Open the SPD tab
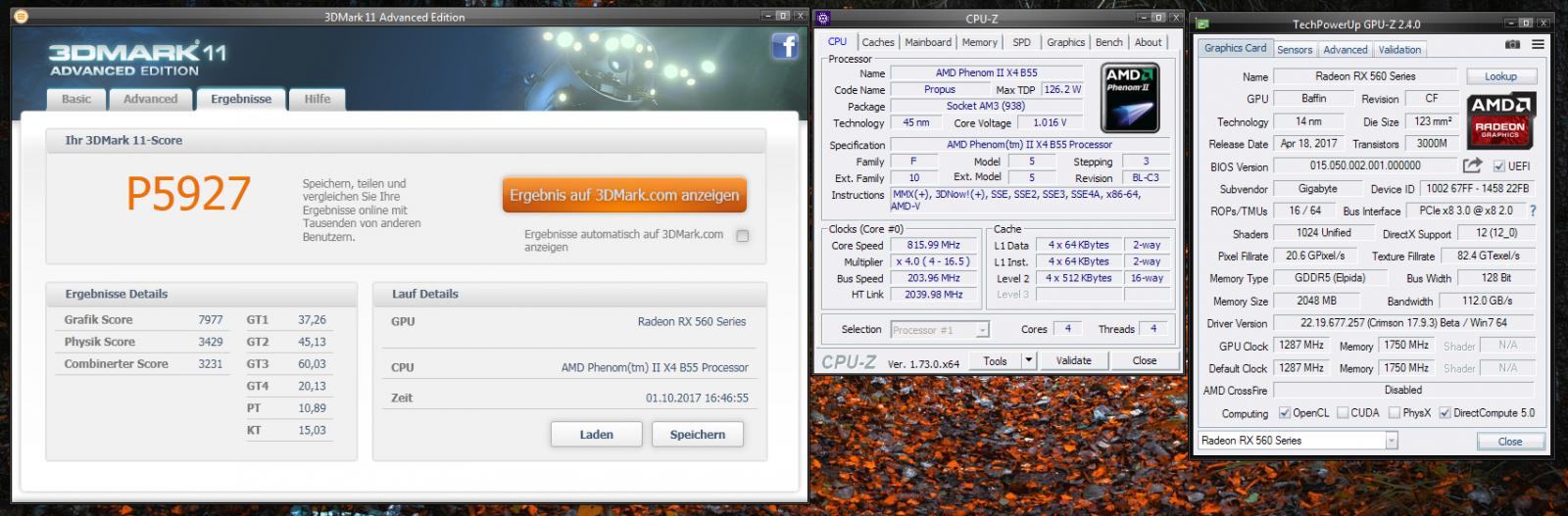Viewport: 1568px width, 516px height. [1022, 42]
